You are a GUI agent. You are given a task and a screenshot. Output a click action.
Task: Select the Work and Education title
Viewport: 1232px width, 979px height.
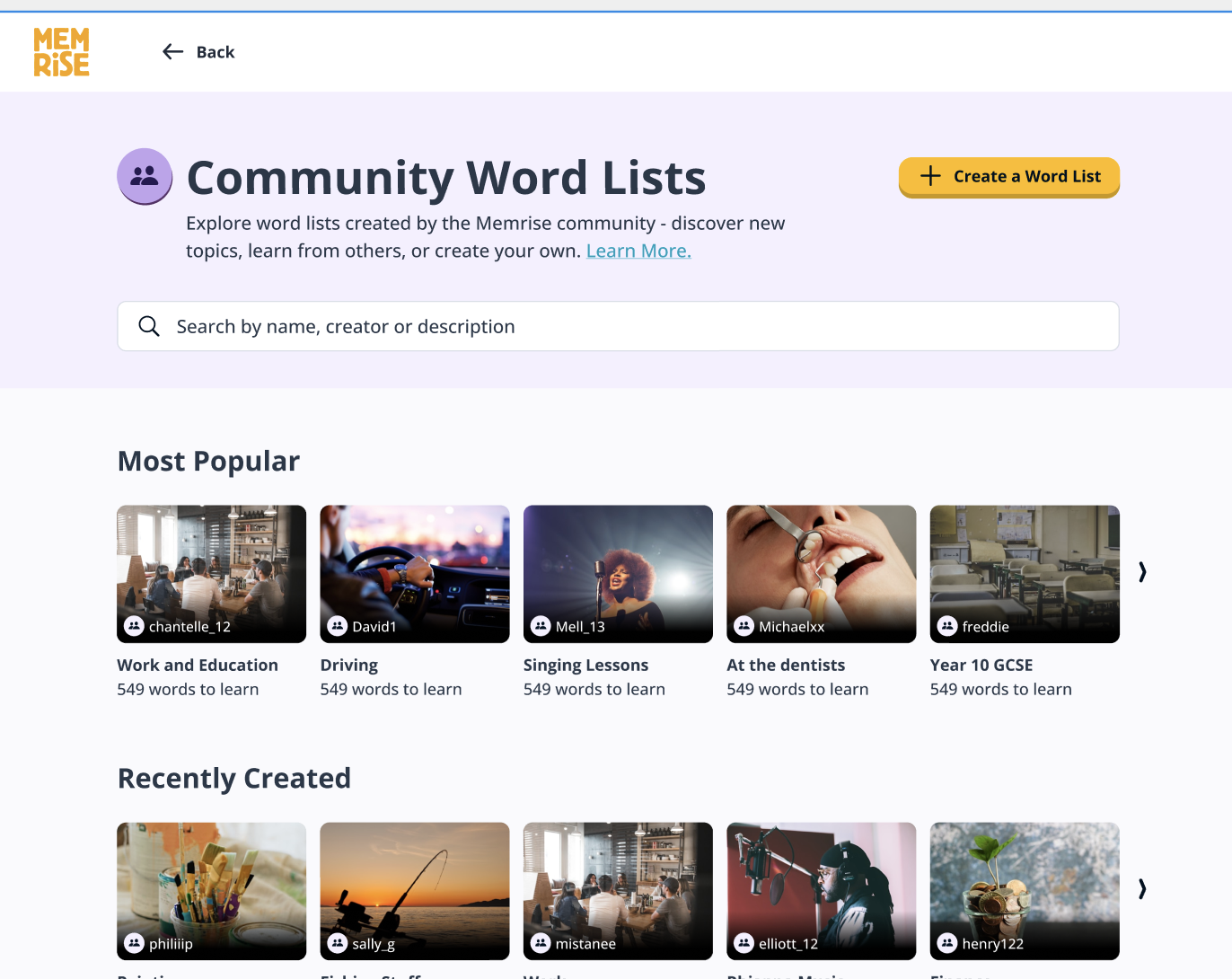[198, 665]
